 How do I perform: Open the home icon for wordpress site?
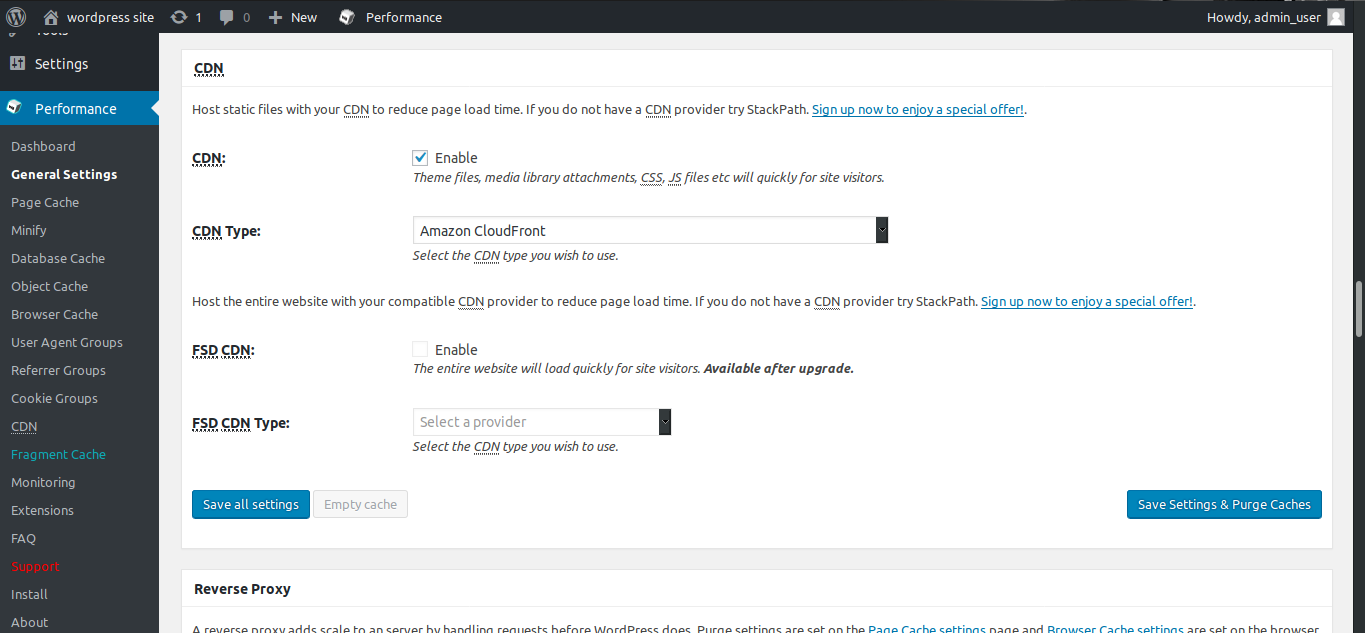click(51, 17)
